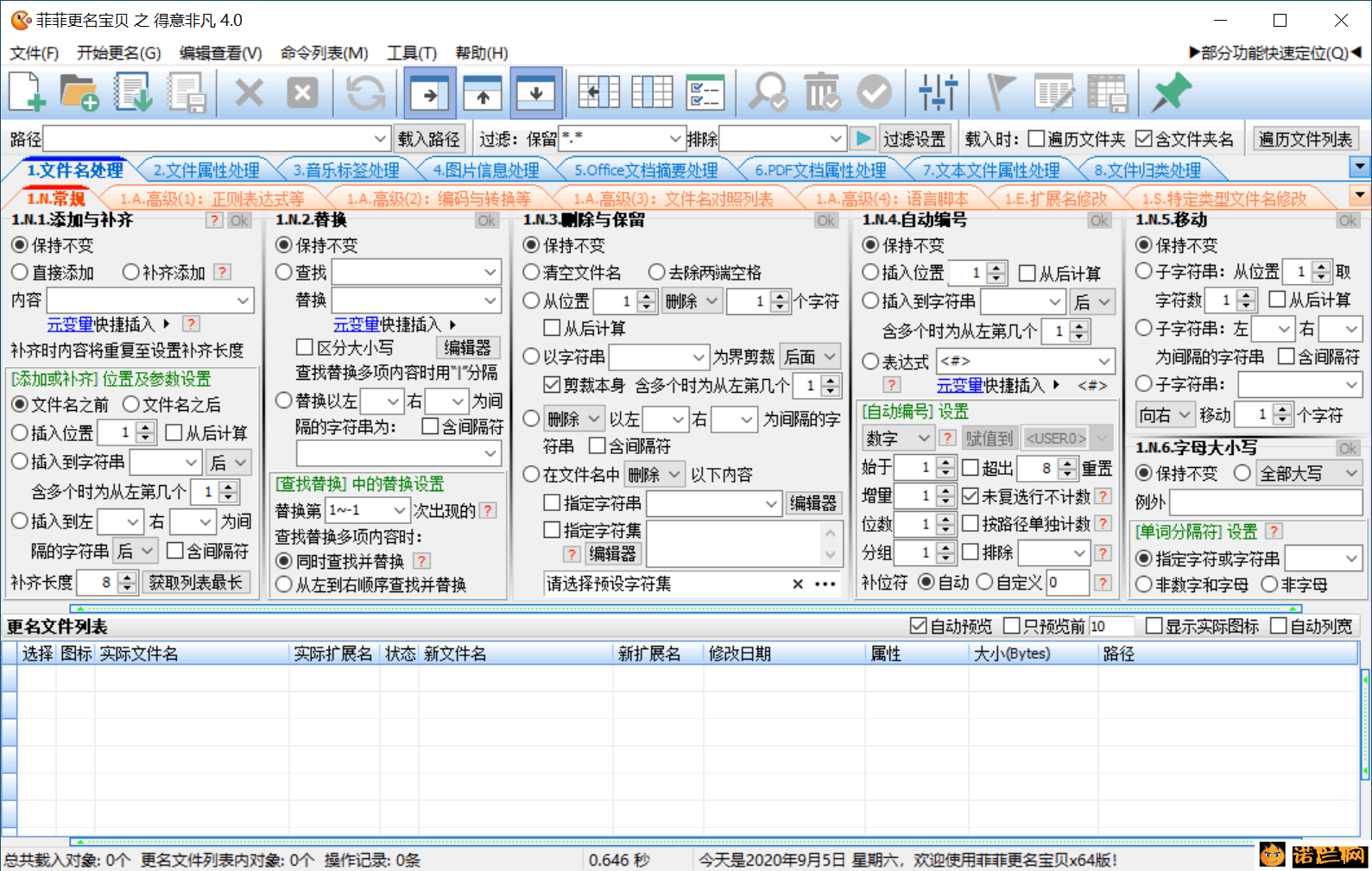Click the 例外 exception input field
This screenshot has height=871, width=1372.
[1266, 502]
